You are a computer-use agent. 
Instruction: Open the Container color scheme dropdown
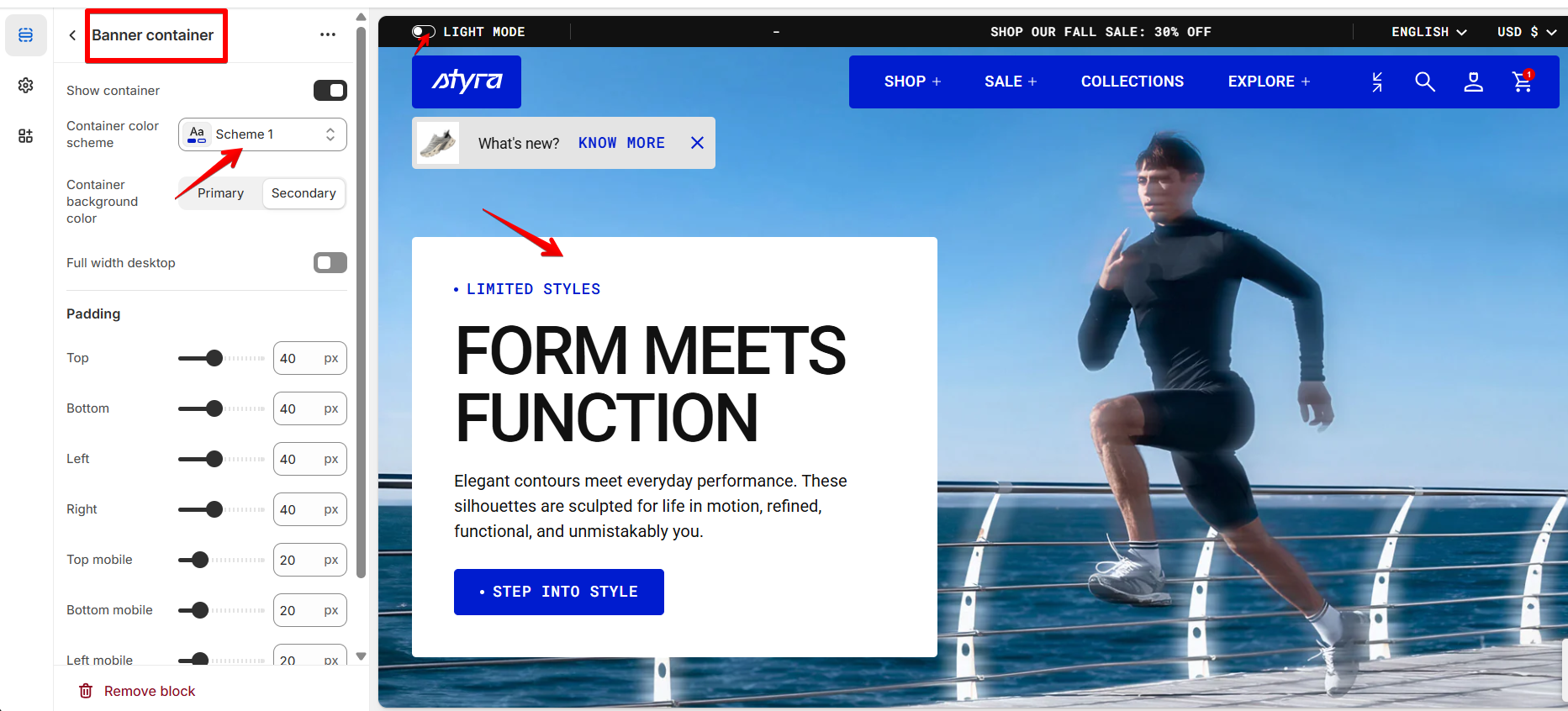point(262,134)
